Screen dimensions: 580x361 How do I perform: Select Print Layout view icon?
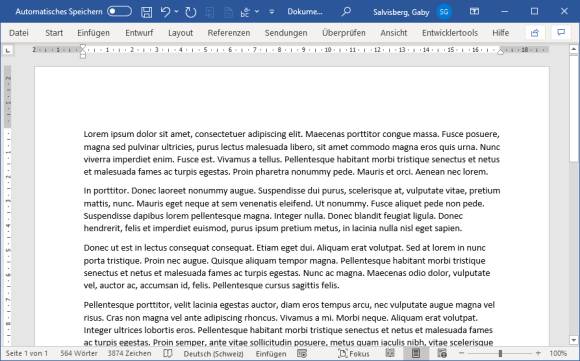(x=416, y=353)
